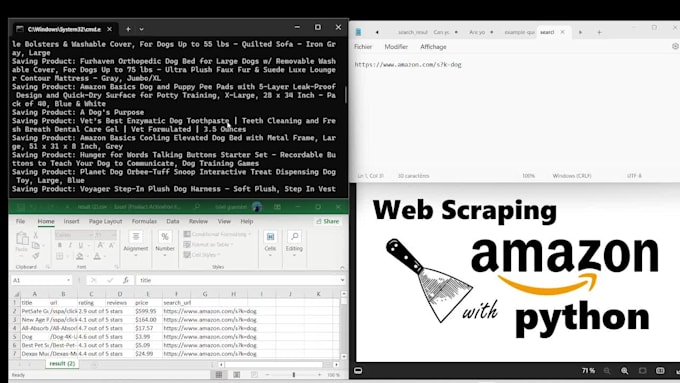The width and height of the screenshot is (680, 383).
Task: Click the Excel zoom in plus button
Action: [x=320, y=375]
